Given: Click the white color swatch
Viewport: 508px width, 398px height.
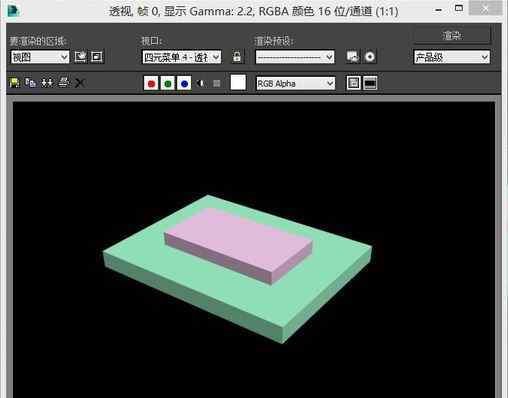Looking at the screenshot, I should (238, 83).
